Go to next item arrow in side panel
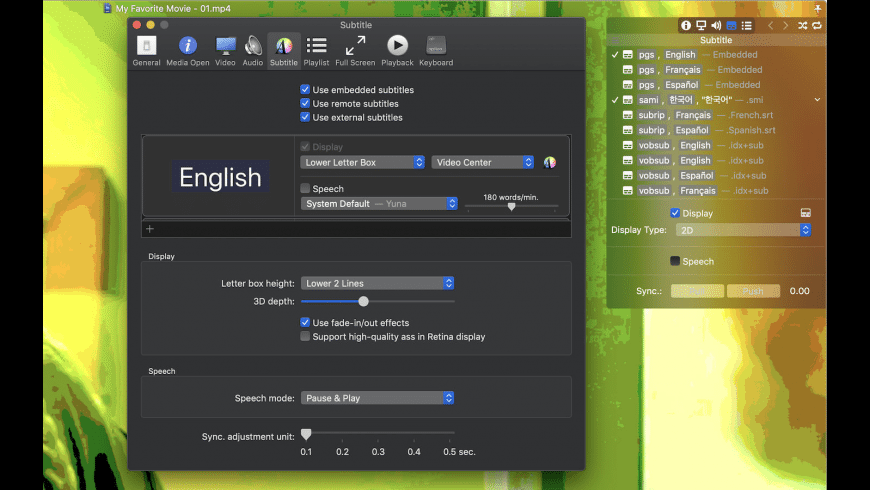The image size is (870, 490). [x=786, y=26]
